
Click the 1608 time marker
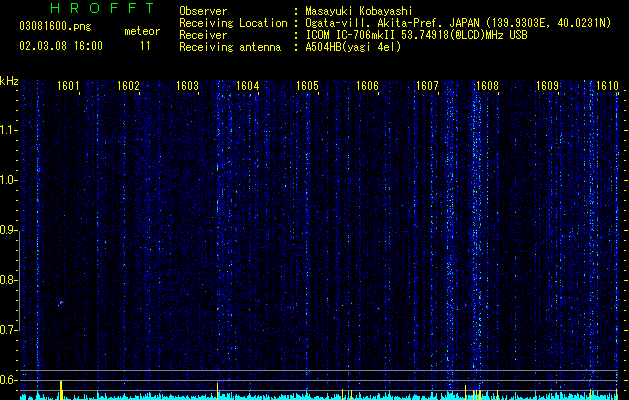[x=487, y=86]
